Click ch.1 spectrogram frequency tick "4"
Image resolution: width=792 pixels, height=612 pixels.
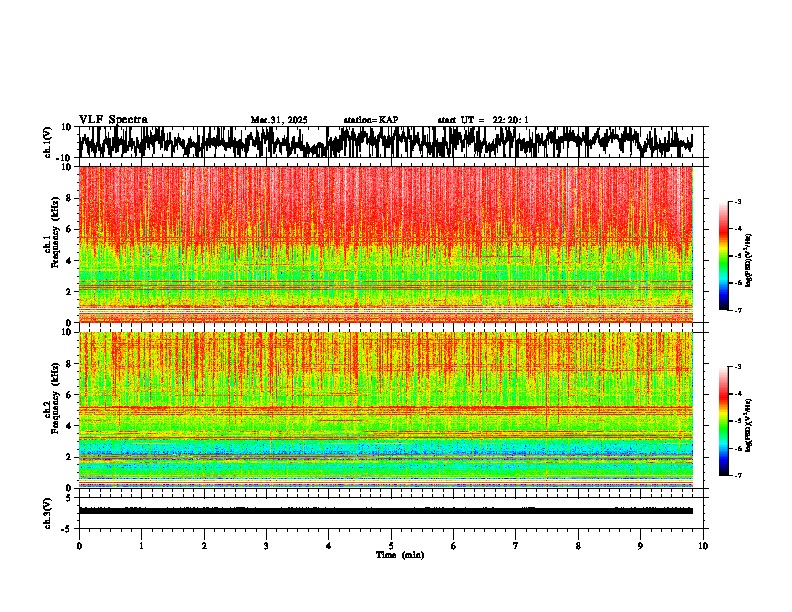click(x=70, y=261)
